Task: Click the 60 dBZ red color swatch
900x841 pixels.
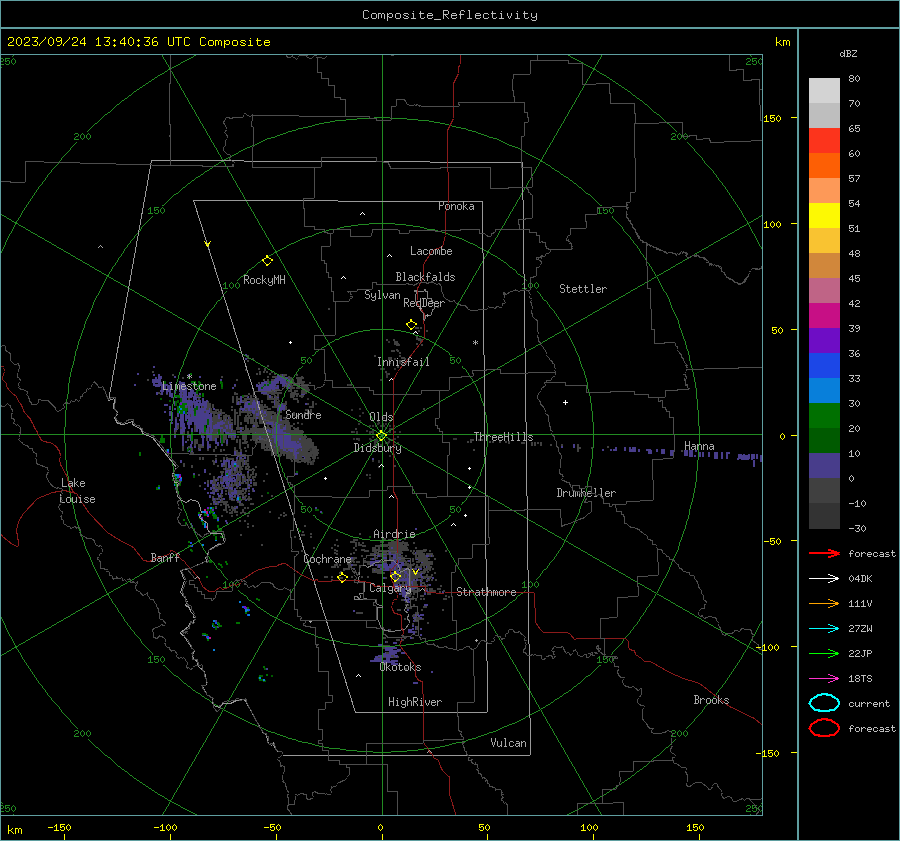Action: [x=824, y=141]
